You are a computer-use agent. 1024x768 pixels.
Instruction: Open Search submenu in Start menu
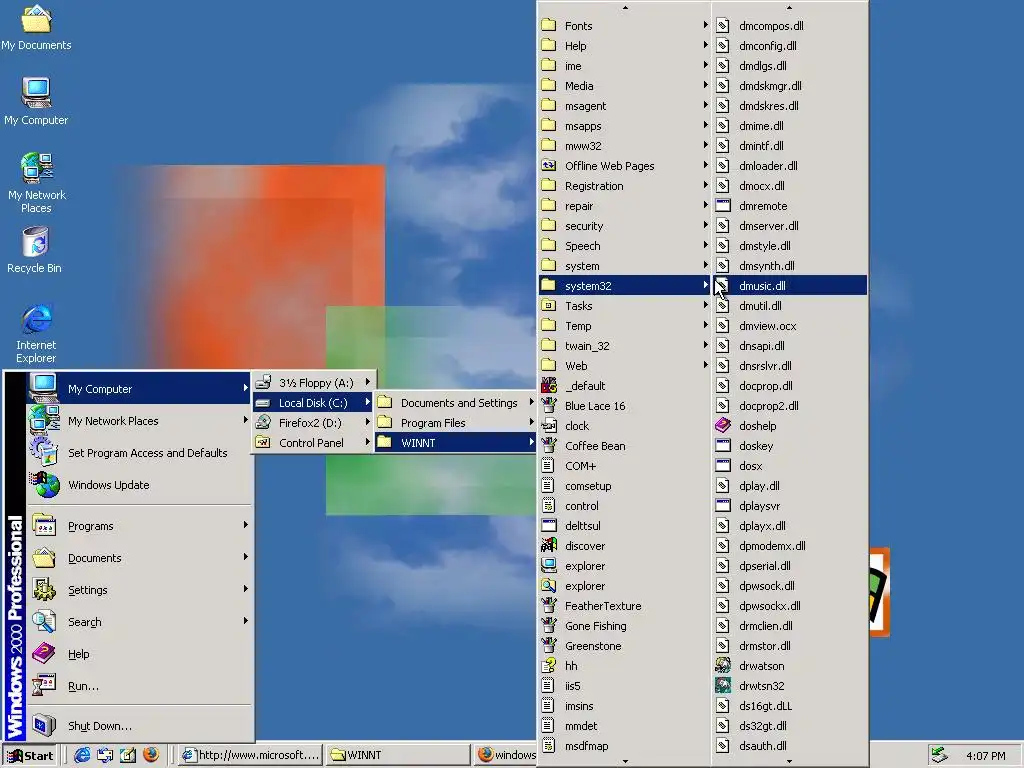point(138,622)
